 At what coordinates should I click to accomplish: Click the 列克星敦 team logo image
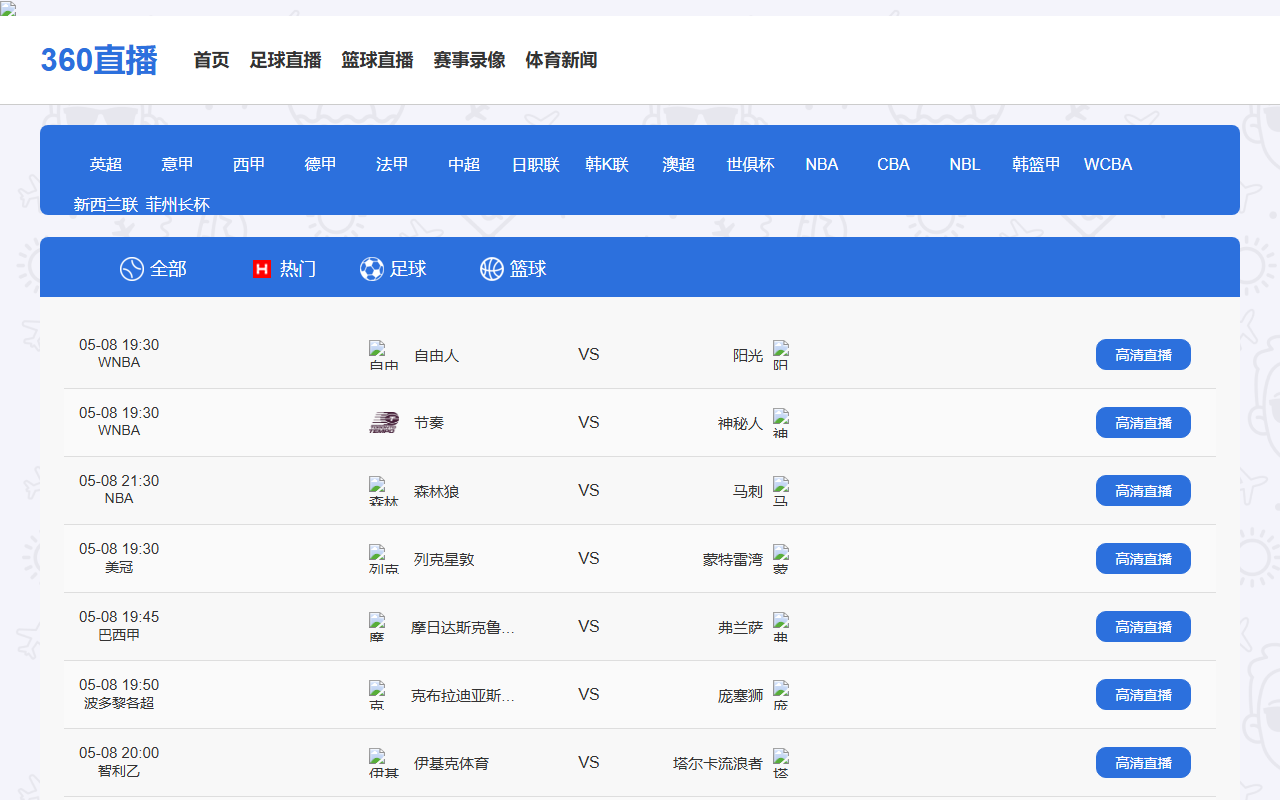(x=384, y=559)
